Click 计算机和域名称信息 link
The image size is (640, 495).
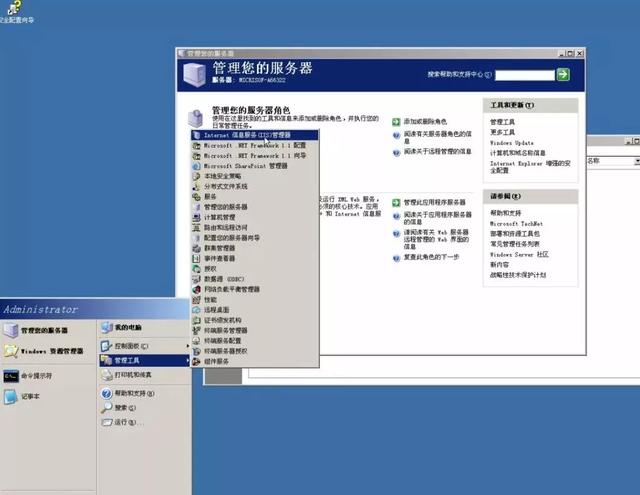coord(518,153)
